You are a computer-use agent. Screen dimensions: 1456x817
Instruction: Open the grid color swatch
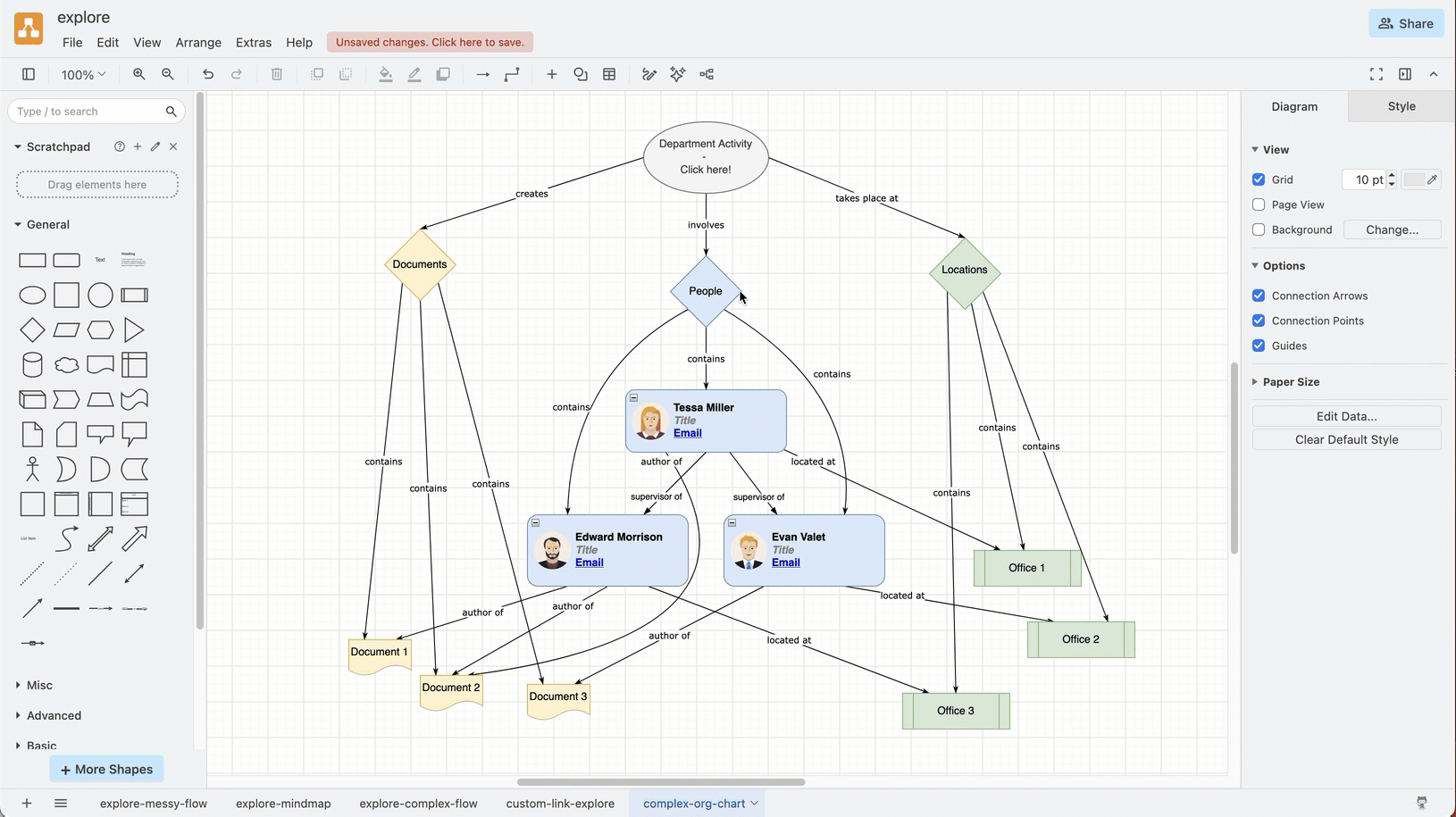click(x=1421, y=179)
